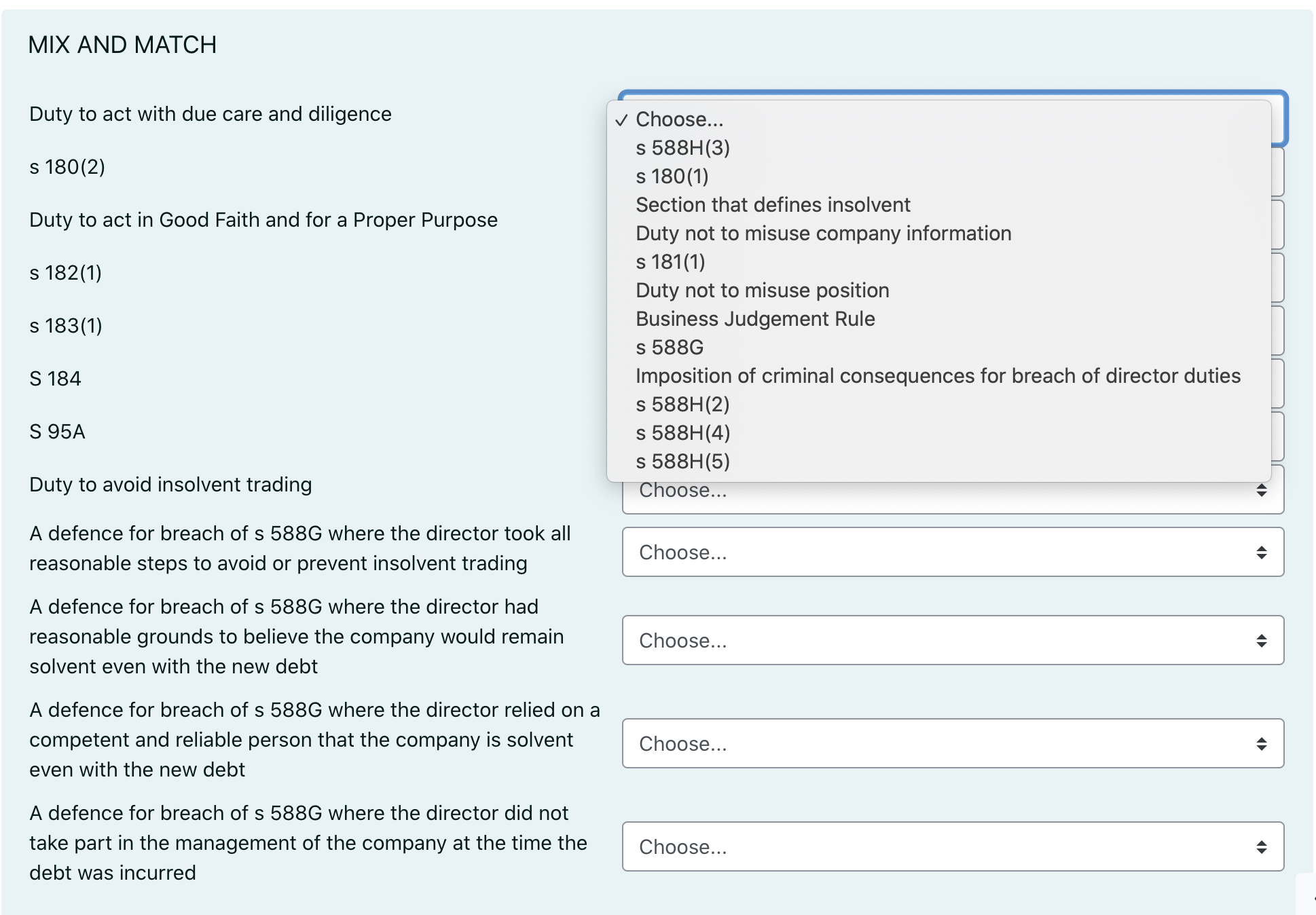Select 'Imposition of criminal consequences' option
Image resolution: width=1316 pixels, height=915 pixels.
click(938, 376)
